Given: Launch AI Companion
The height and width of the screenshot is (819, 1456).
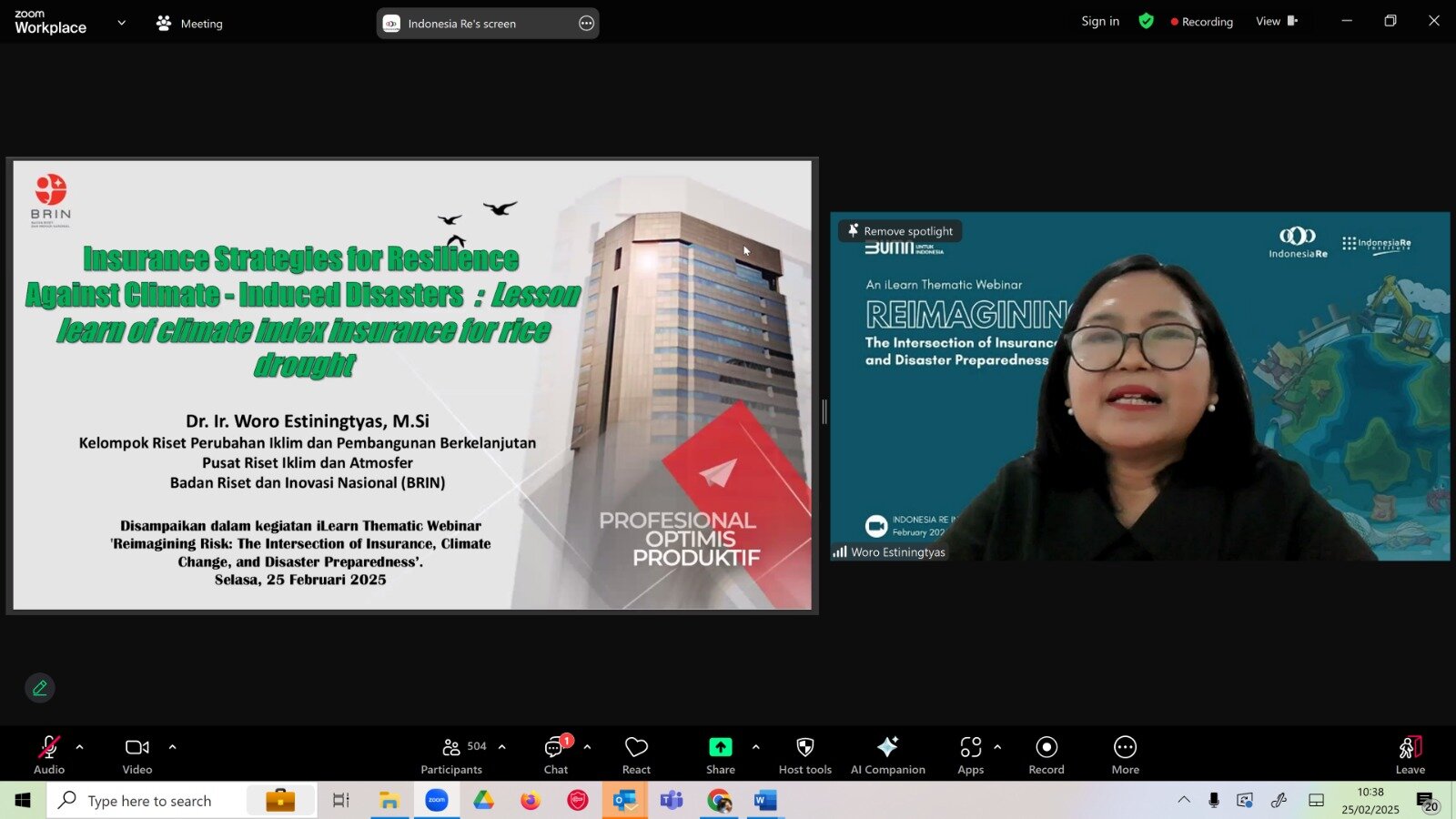Looking at the screenshot, I should pyautogui.click(x=888, y=755).
